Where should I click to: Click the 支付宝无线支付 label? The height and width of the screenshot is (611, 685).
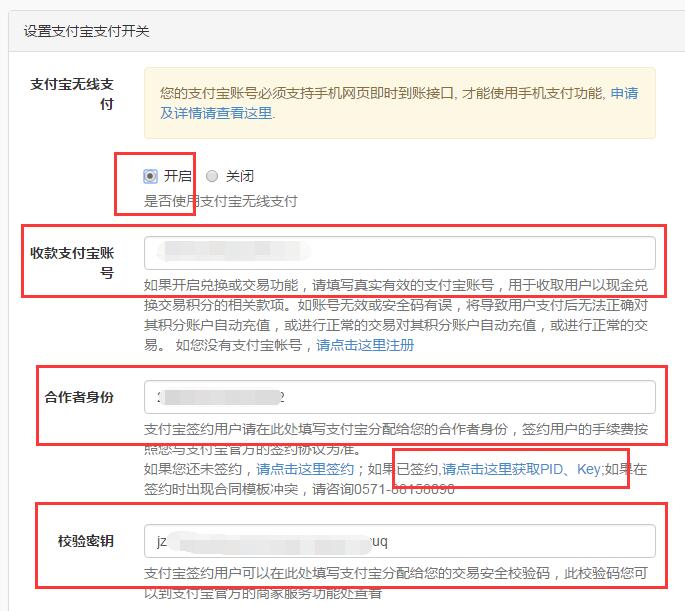(x=72, y=93)
